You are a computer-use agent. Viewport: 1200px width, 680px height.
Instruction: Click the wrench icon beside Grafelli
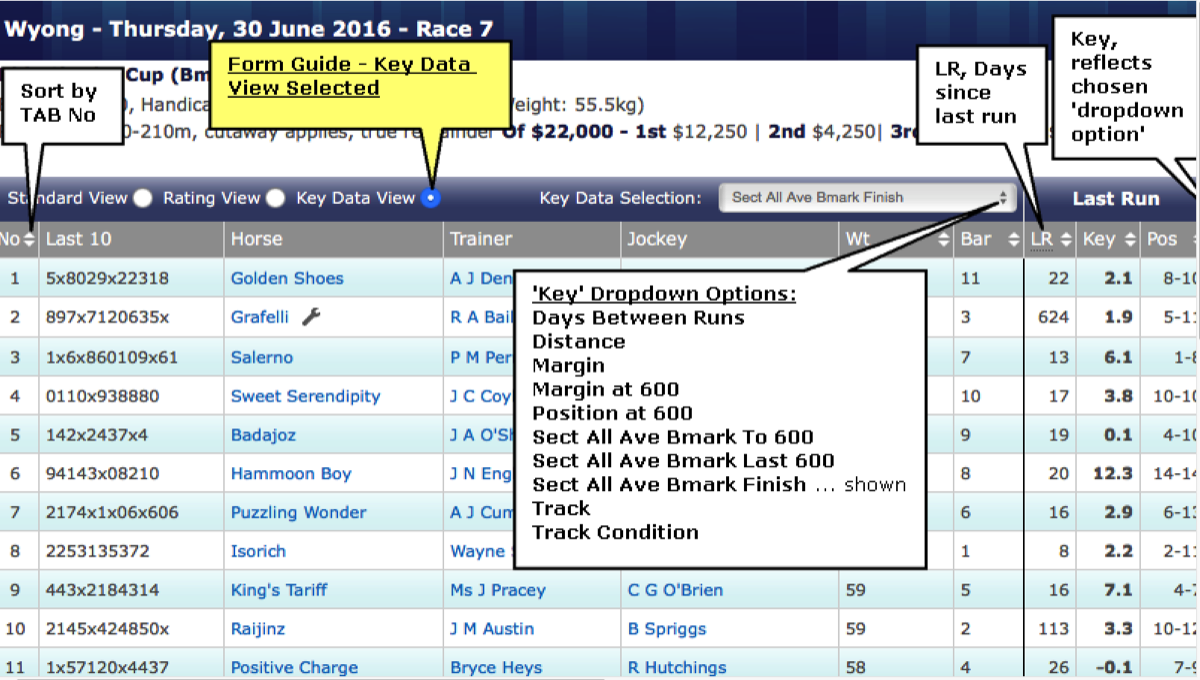tap(311, 317)
